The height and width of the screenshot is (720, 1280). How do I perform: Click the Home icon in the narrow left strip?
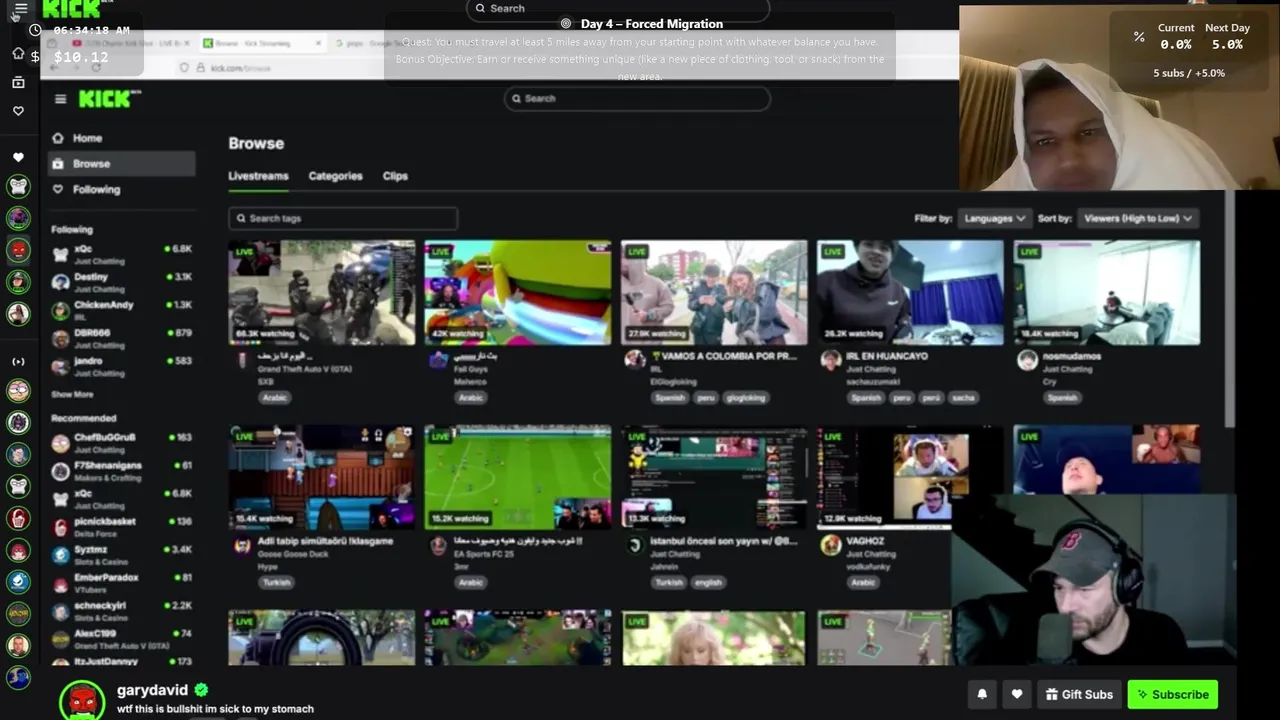click(18, 53)
